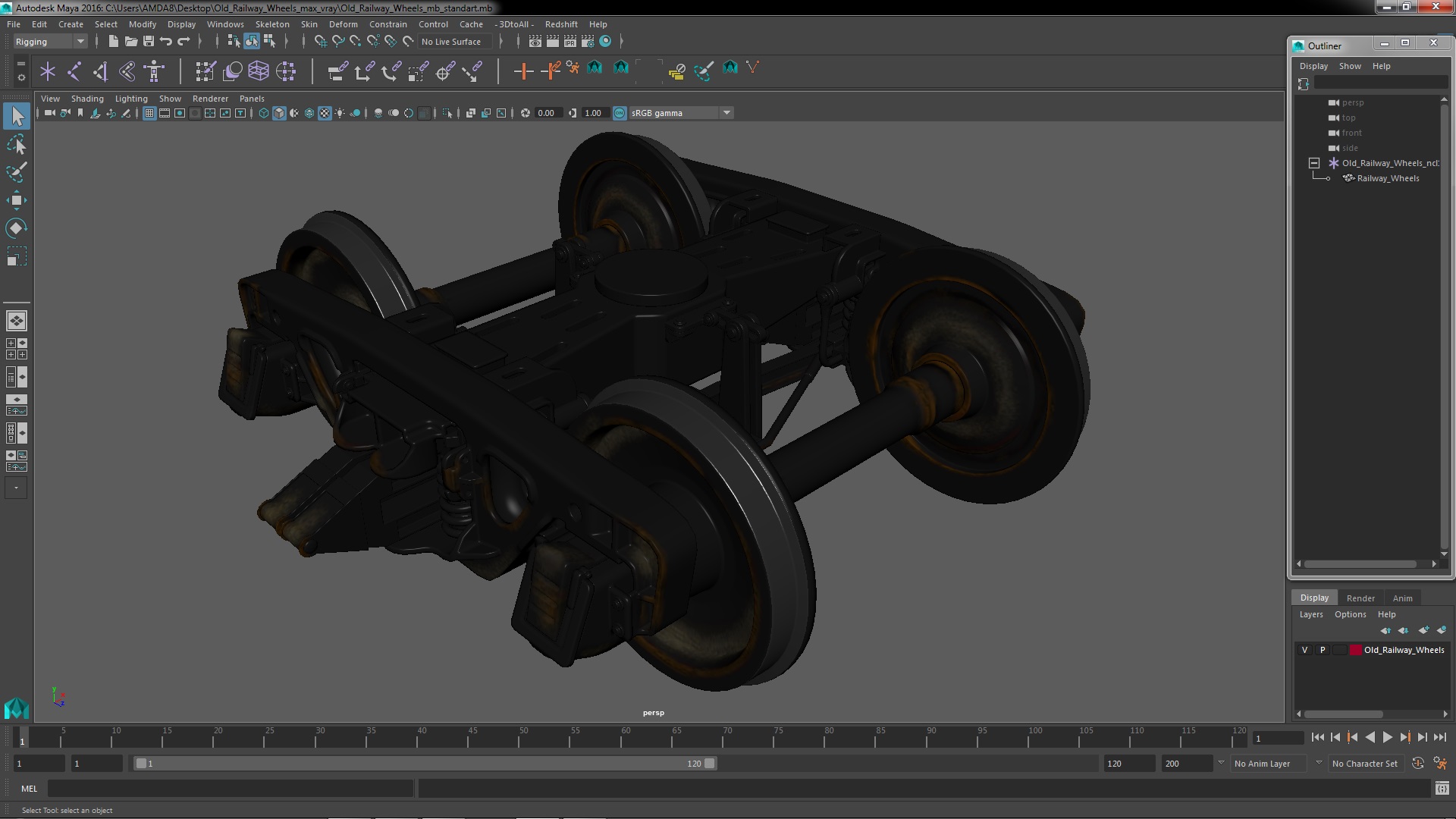Collapse the Old_Railway_Wheels outliner node
The height and width of the screenshot is (819, 1456).
click(x=1314, y=163)
